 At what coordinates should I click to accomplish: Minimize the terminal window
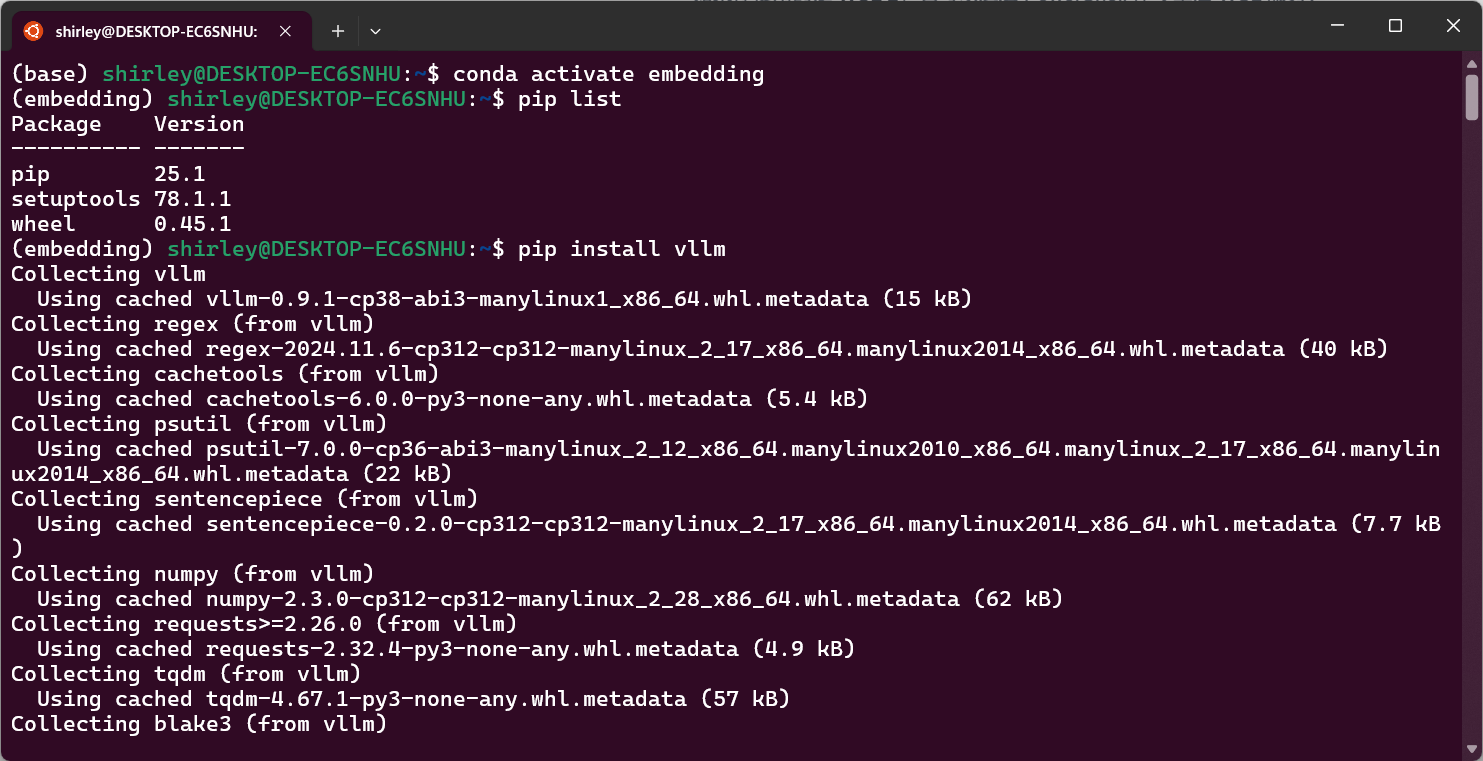tap(1337, 25)
